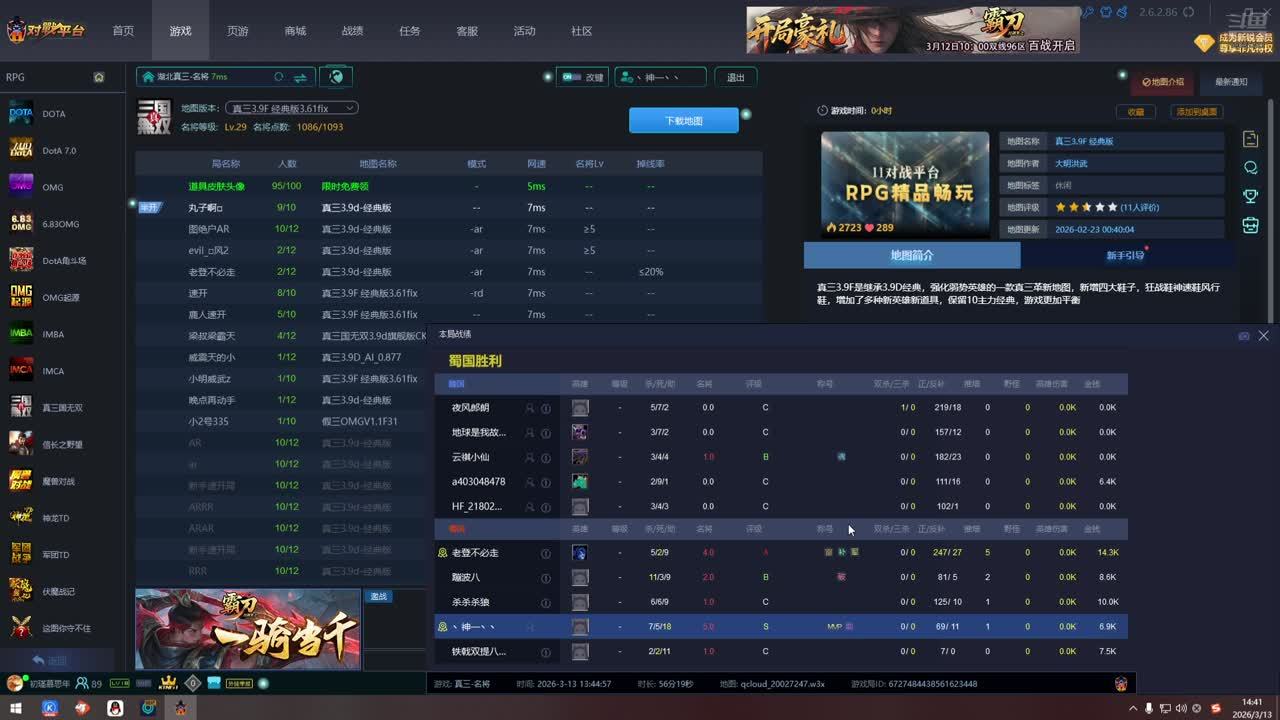Open the trophy icon in right rail
The image size is (1280, 720).
[1250, 196]
